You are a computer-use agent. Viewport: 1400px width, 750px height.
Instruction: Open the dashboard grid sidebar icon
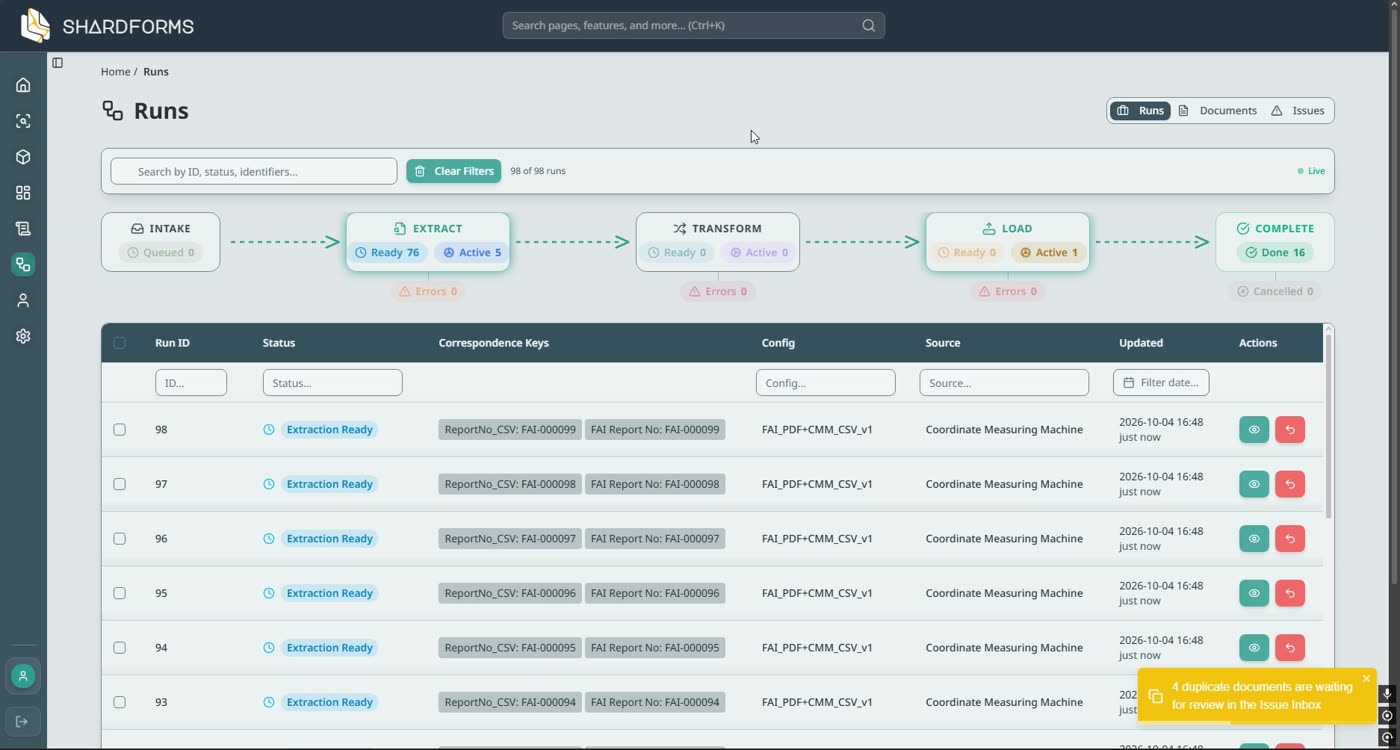point(23,193)
